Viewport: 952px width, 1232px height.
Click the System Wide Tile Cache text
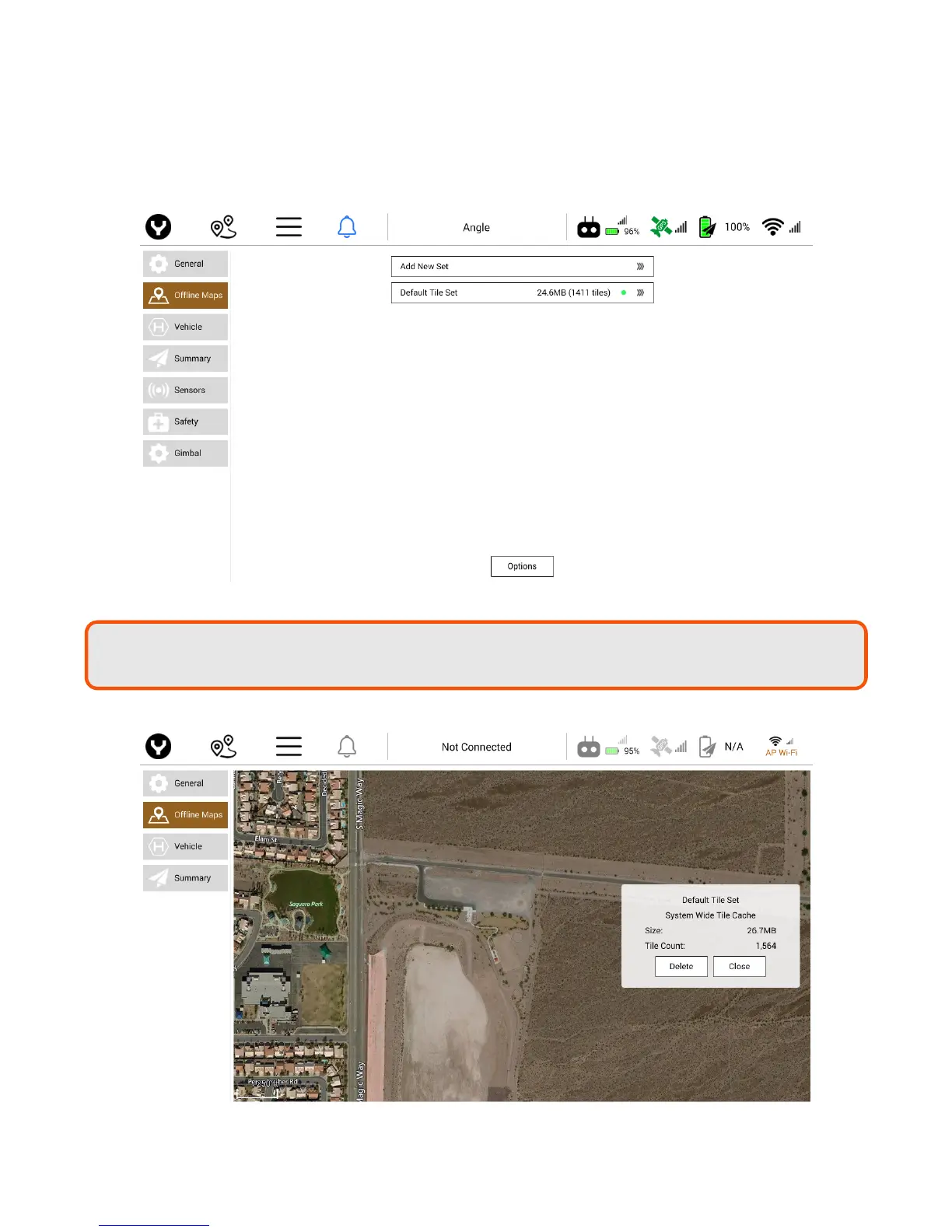click(710, 915)
